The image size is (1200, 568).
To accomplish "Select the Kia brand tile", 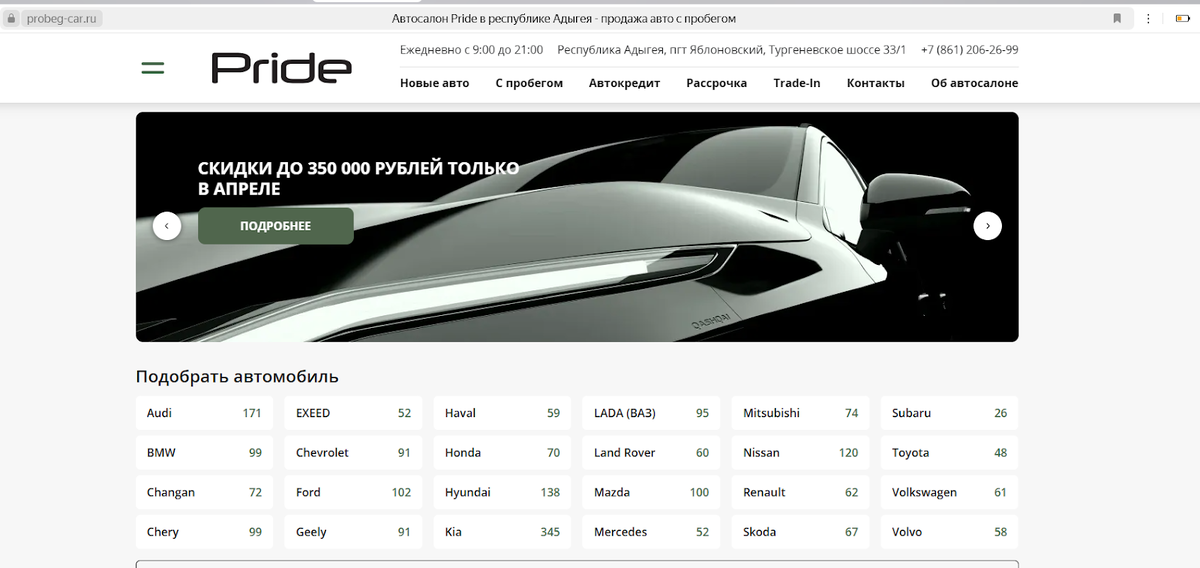I will 502,532.
